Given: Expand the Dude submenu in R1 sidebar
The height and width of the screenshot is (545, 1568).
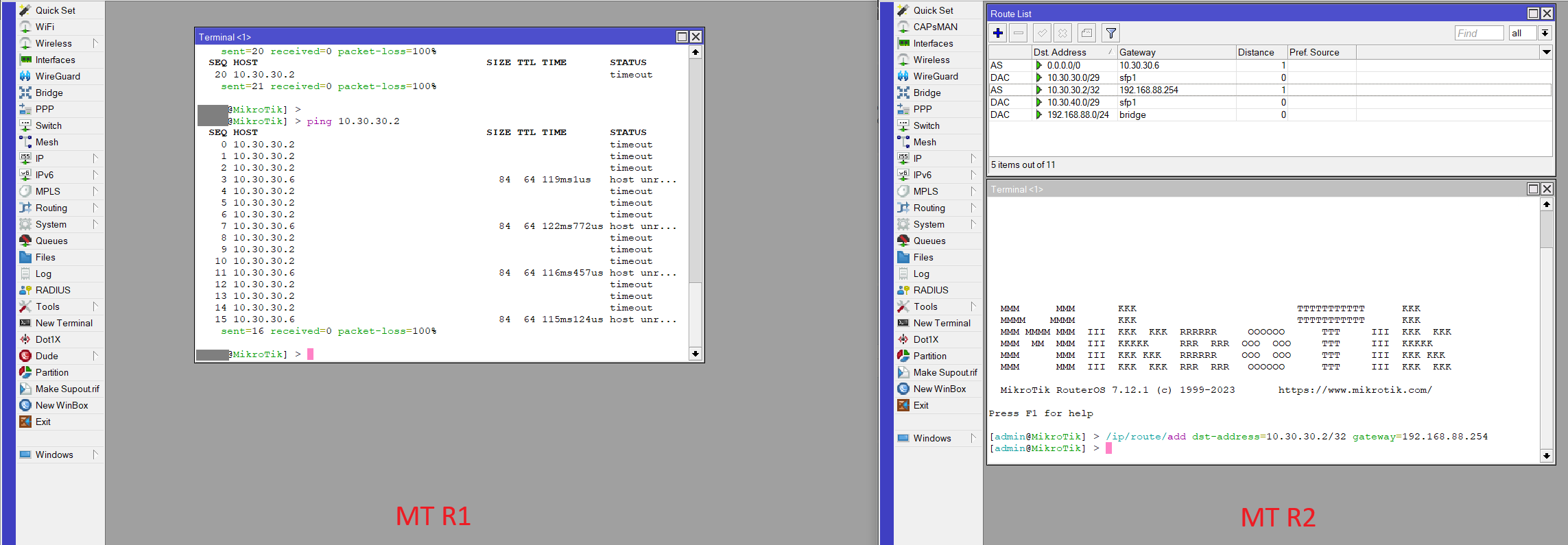Looking at the screenshot, I should (x=95, y=356).
